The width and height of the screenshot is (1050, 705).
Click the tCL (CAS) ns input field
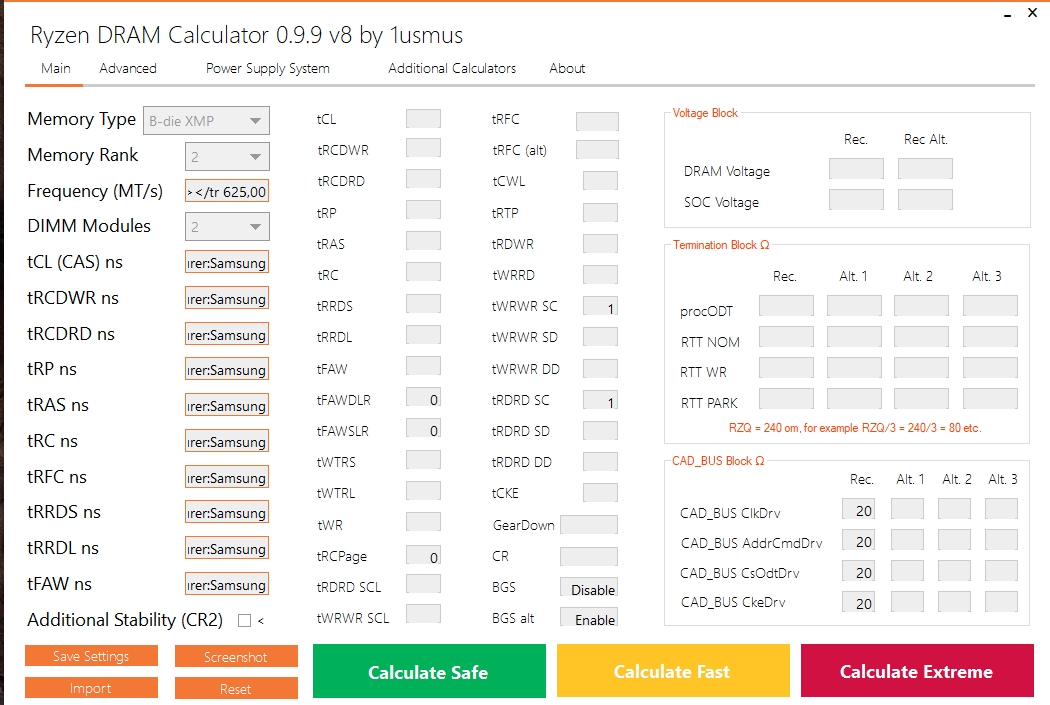tap(227, 262)
